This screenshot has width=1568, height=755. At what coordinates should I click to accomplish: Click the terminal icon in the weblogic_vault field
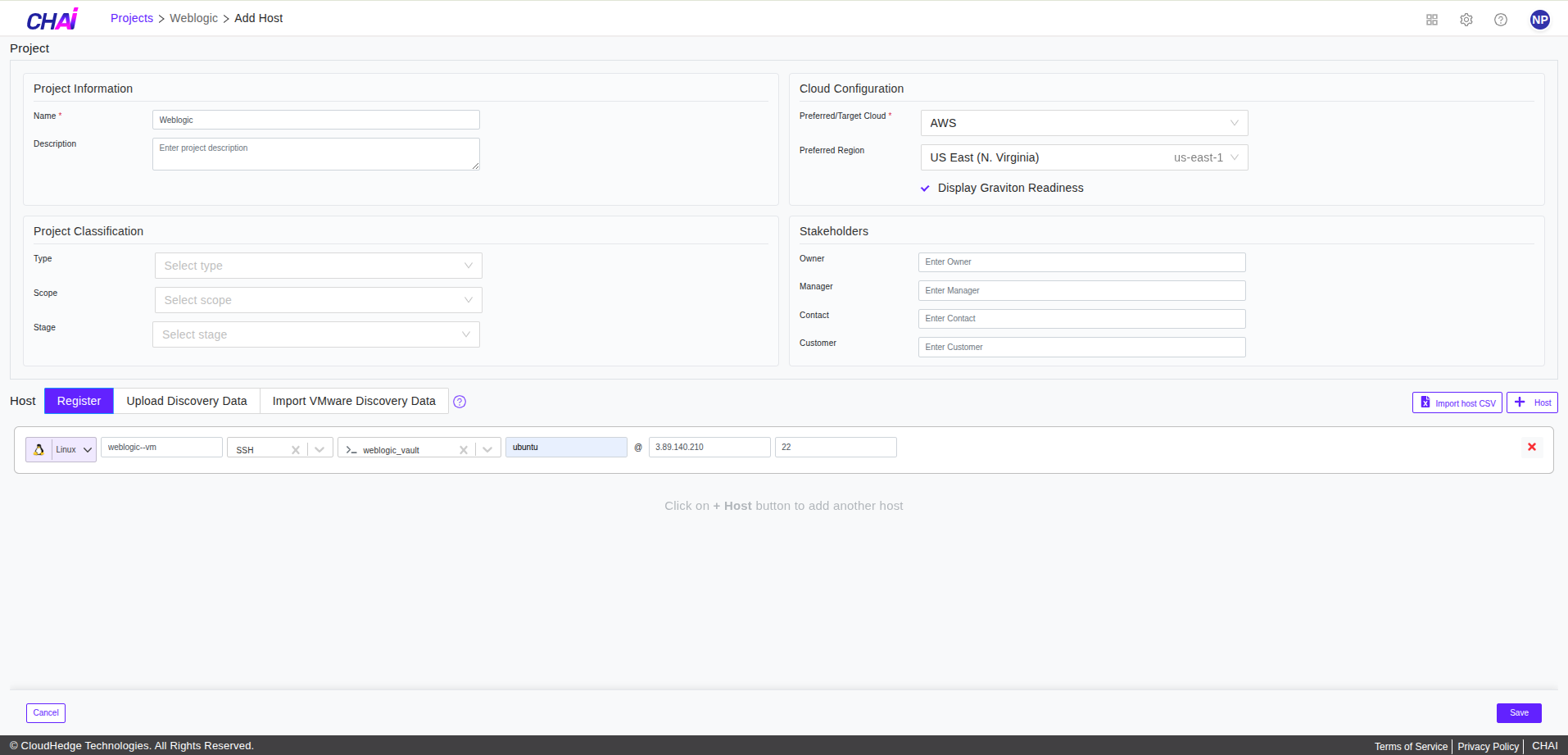pyautogui.click(x=350, y=449)
